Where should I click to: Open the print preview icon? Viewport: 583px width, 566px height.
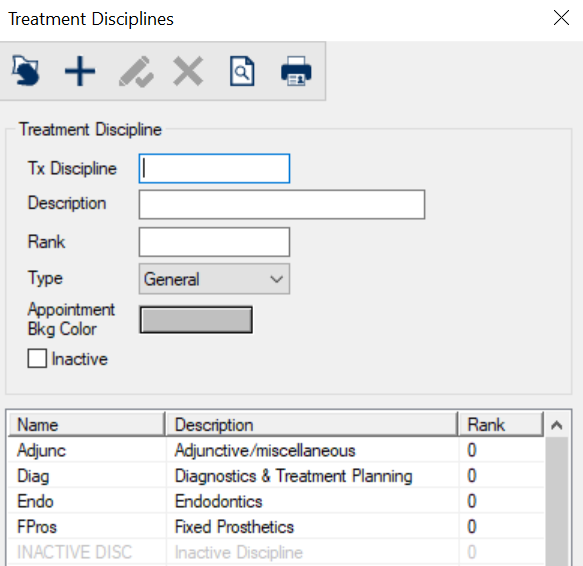(x=242, y=71)
